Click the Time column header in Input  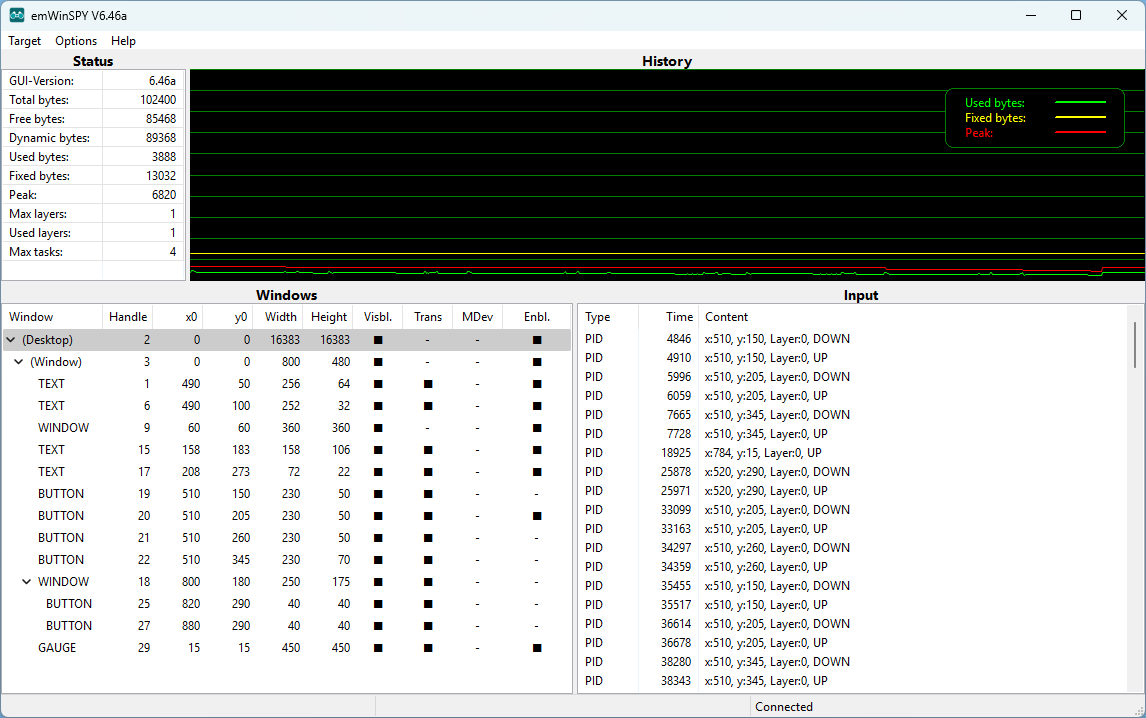tap(679, 317)
